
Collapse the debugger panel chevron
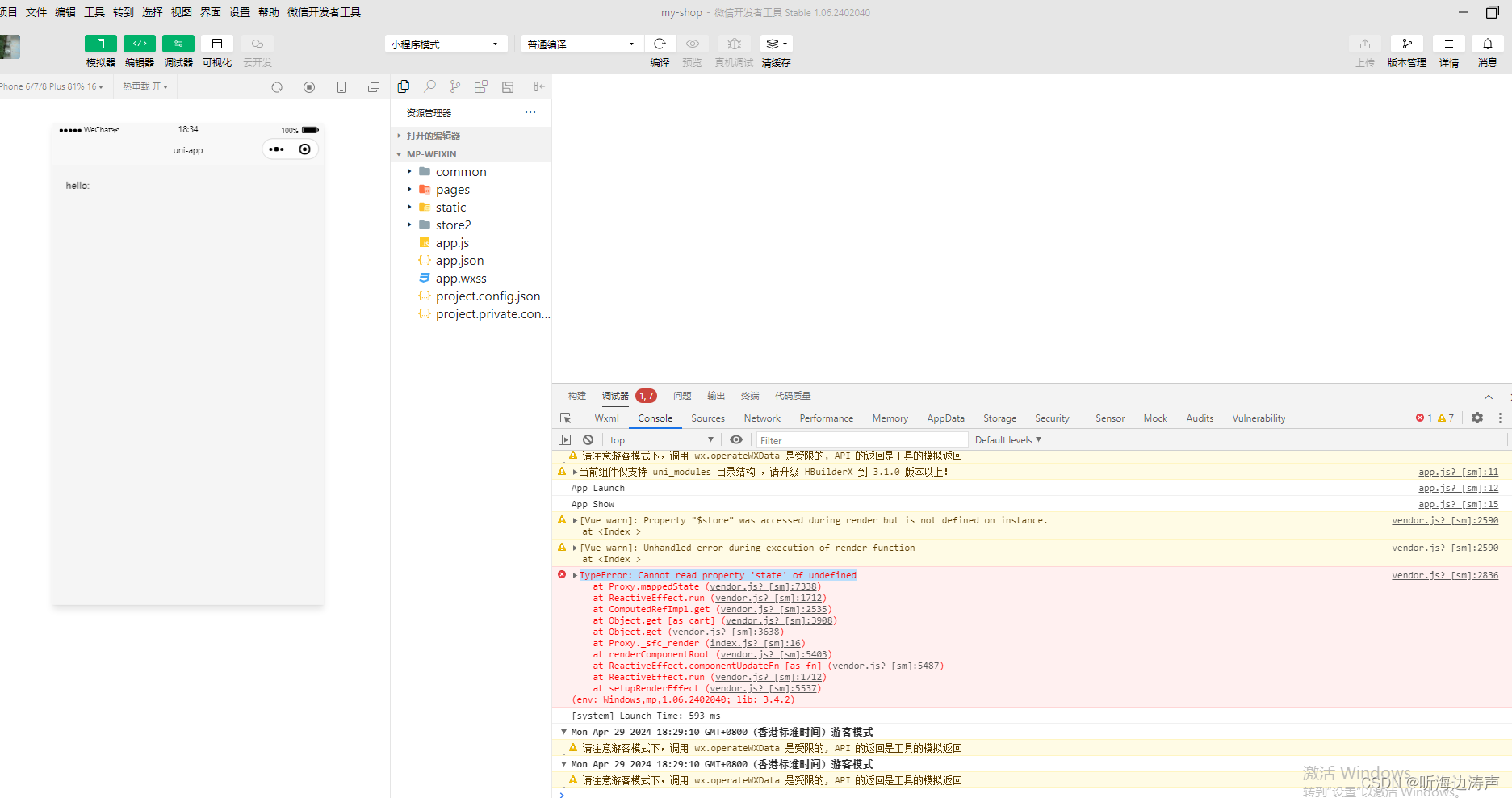(1489, 397)
